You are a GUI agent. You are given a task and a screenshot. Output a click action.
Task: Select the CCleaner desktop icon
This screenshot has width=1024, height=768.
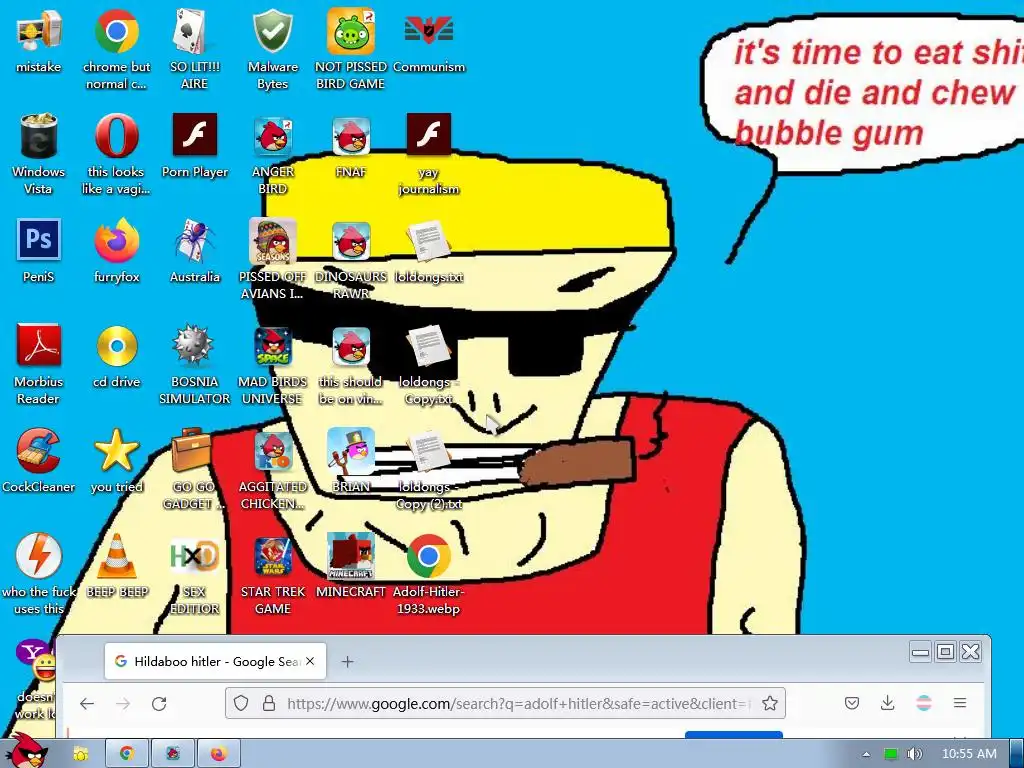tap(39, 451)
